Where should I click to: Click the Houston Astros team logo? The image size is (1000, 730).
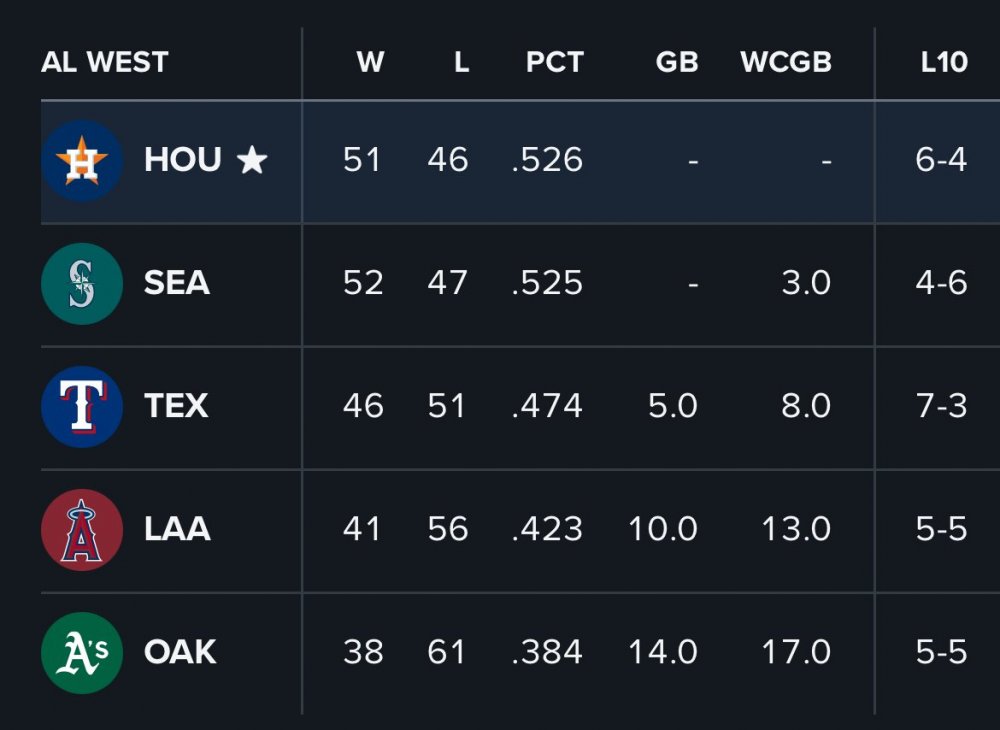pyautogui.click(x=82, y=161)
